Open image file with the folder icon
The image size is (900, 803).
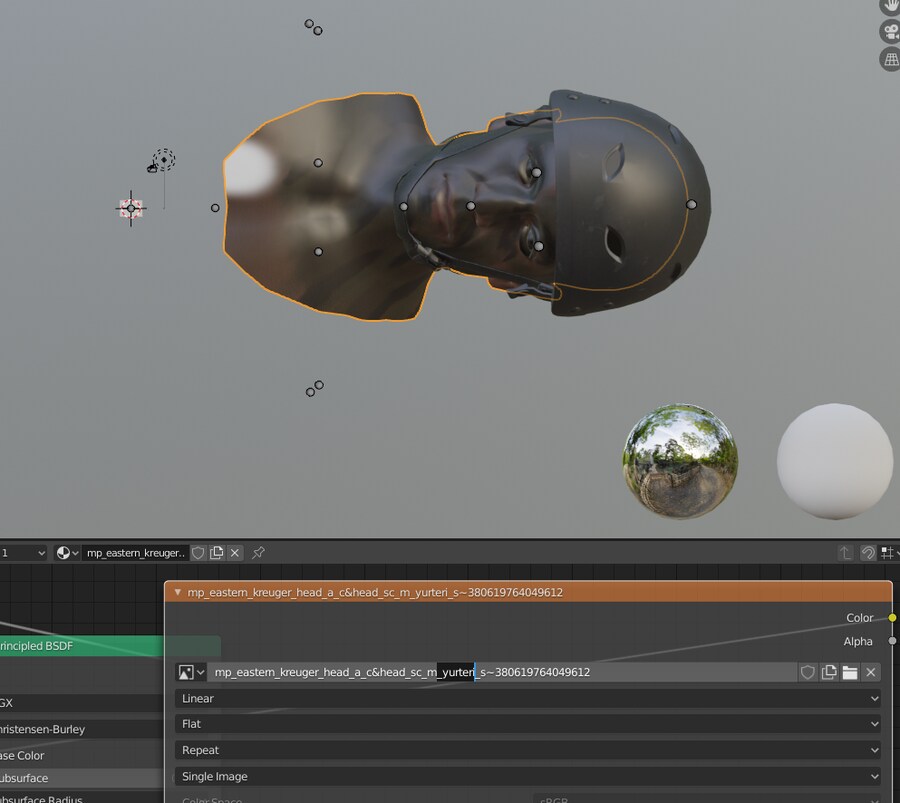(x=850, y=672)
